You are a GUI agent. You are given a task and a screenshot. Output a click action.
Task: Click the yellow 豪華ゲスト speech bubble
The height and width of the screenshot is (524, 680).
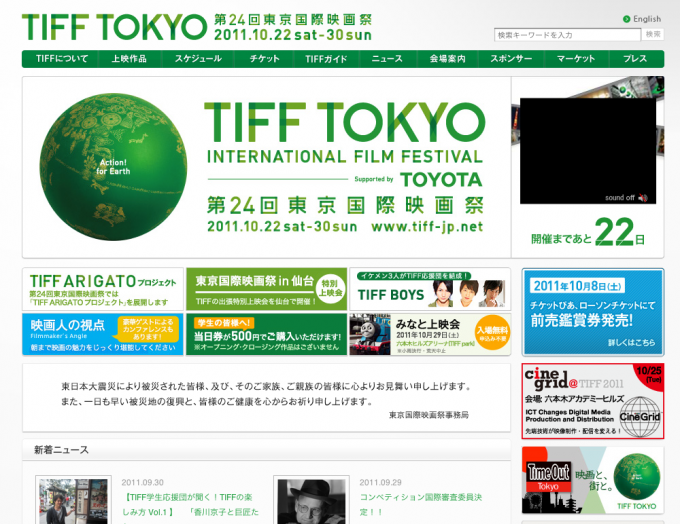point(146,329)
